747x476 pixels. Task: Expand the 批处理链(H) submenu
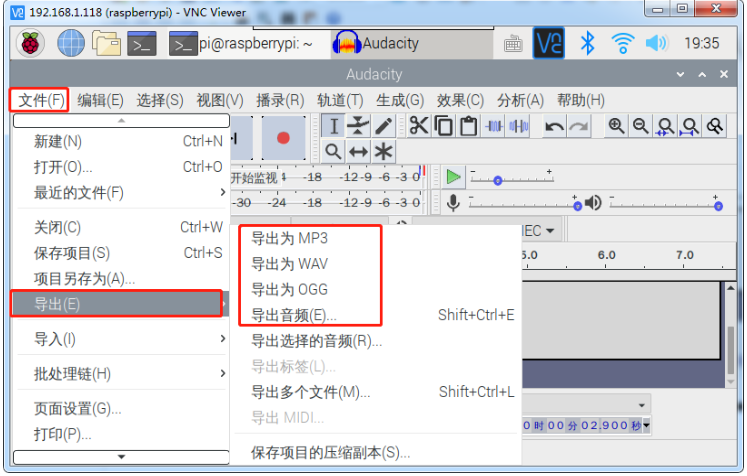pyautogui.click(x=120, y=374)
